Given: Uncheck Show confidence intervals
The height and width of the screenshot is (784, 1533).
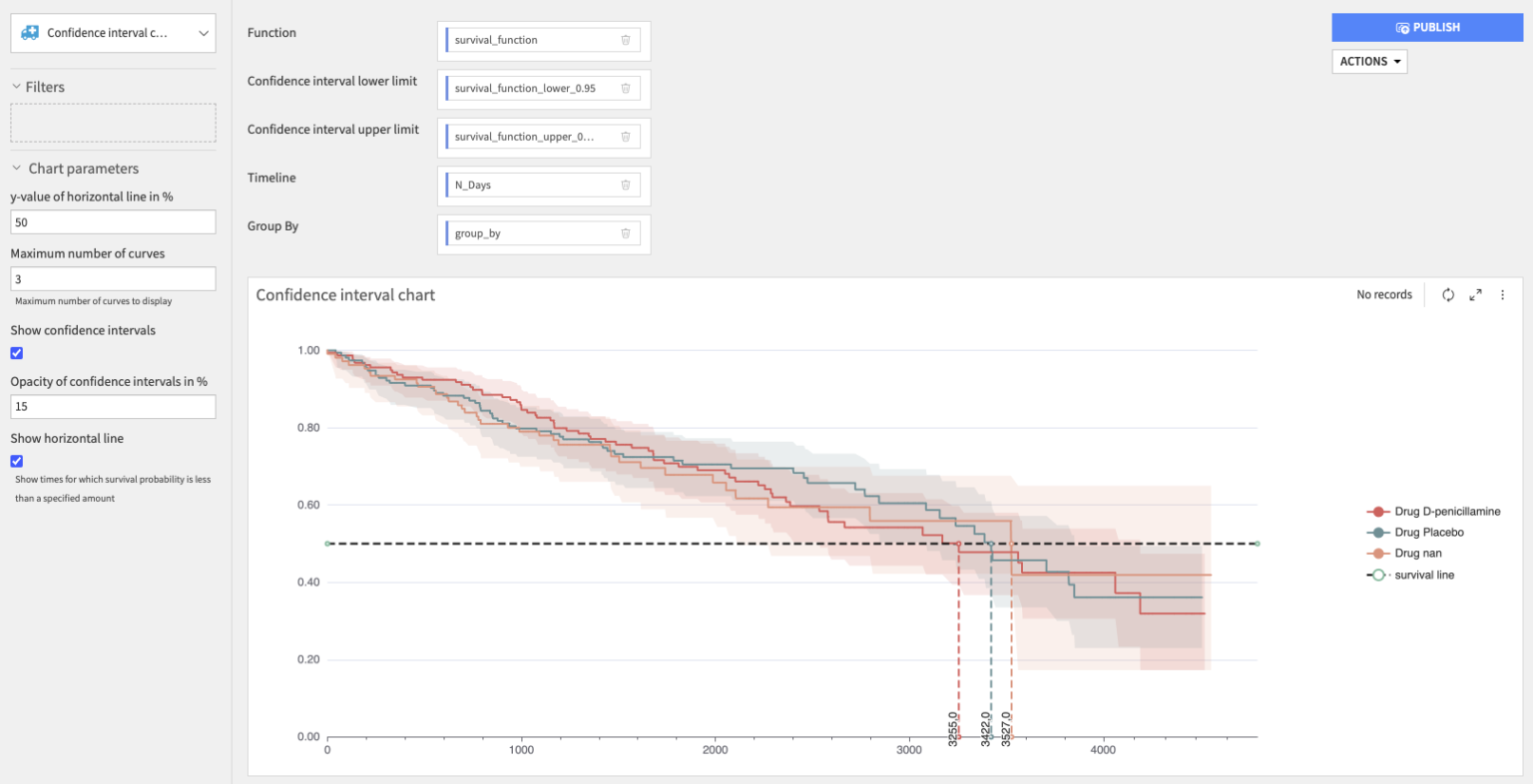Looking at the screenshot, I should click(x=16, y=353).
